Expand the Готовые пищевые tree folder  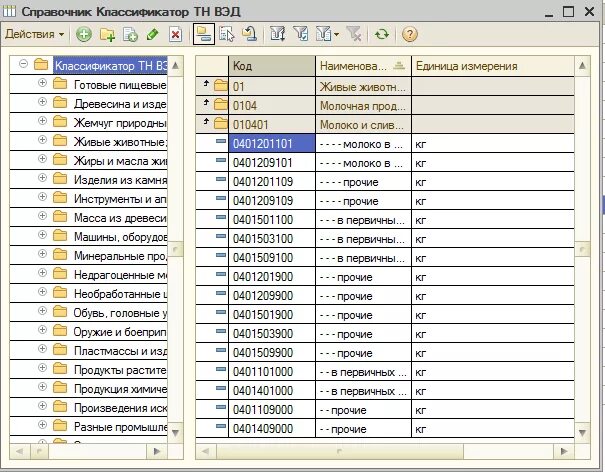(x=42, y=83)
